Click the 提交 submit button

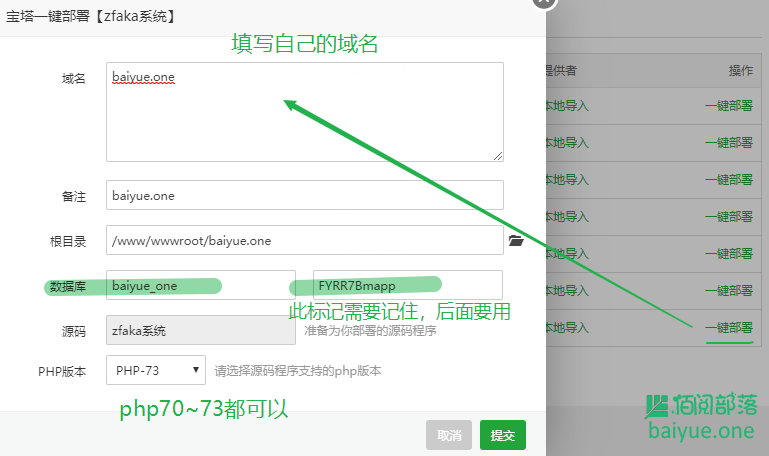[503, 435]
